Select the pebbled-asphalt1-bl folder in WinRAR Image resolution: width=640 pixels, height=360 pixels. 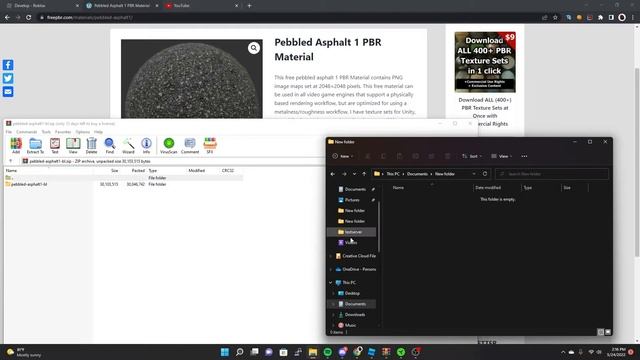tap(27, 184)
